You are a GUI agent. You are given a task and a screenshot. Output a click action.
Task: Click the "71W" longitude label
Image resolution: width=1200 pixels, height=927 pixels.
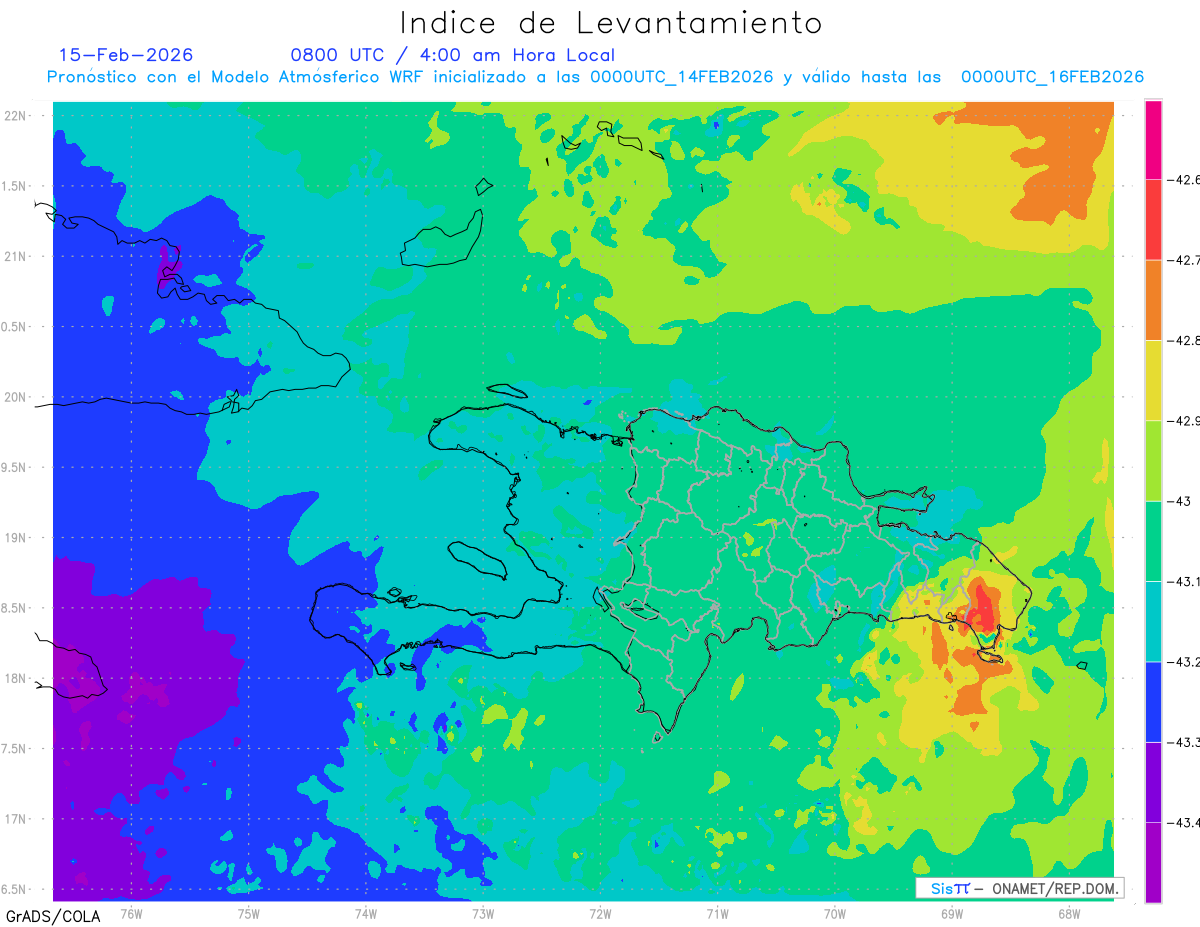click(717, 914)
